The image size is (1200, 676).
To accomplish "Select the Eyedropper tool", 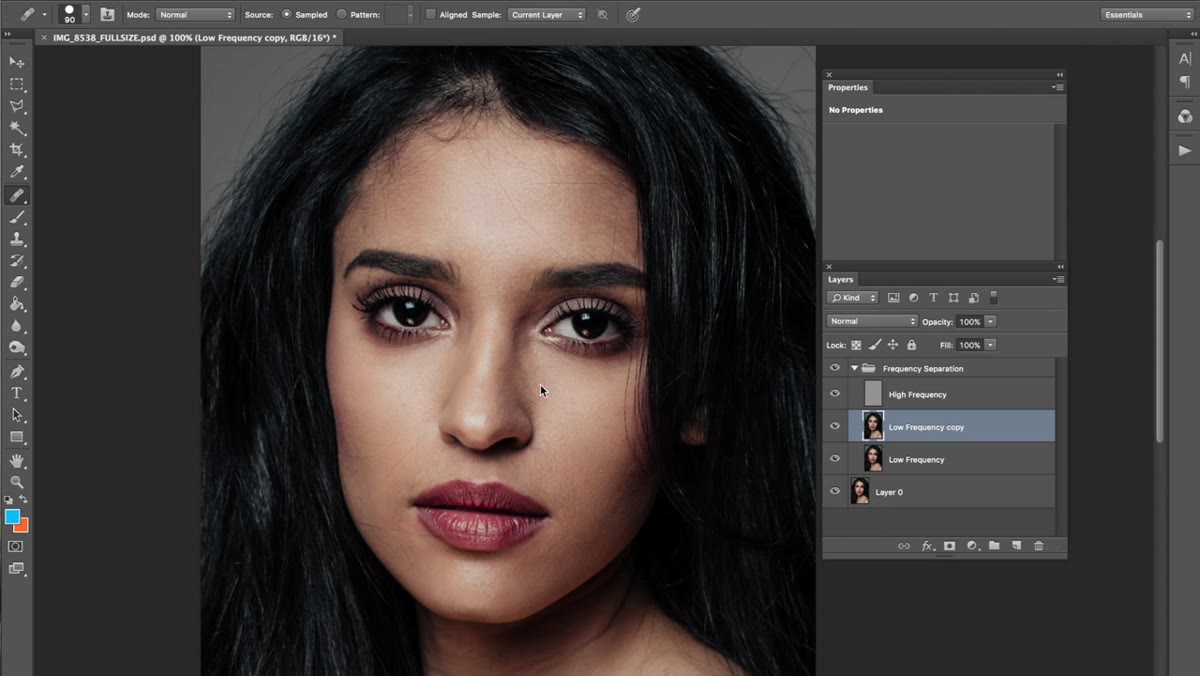I will point(17,172).
